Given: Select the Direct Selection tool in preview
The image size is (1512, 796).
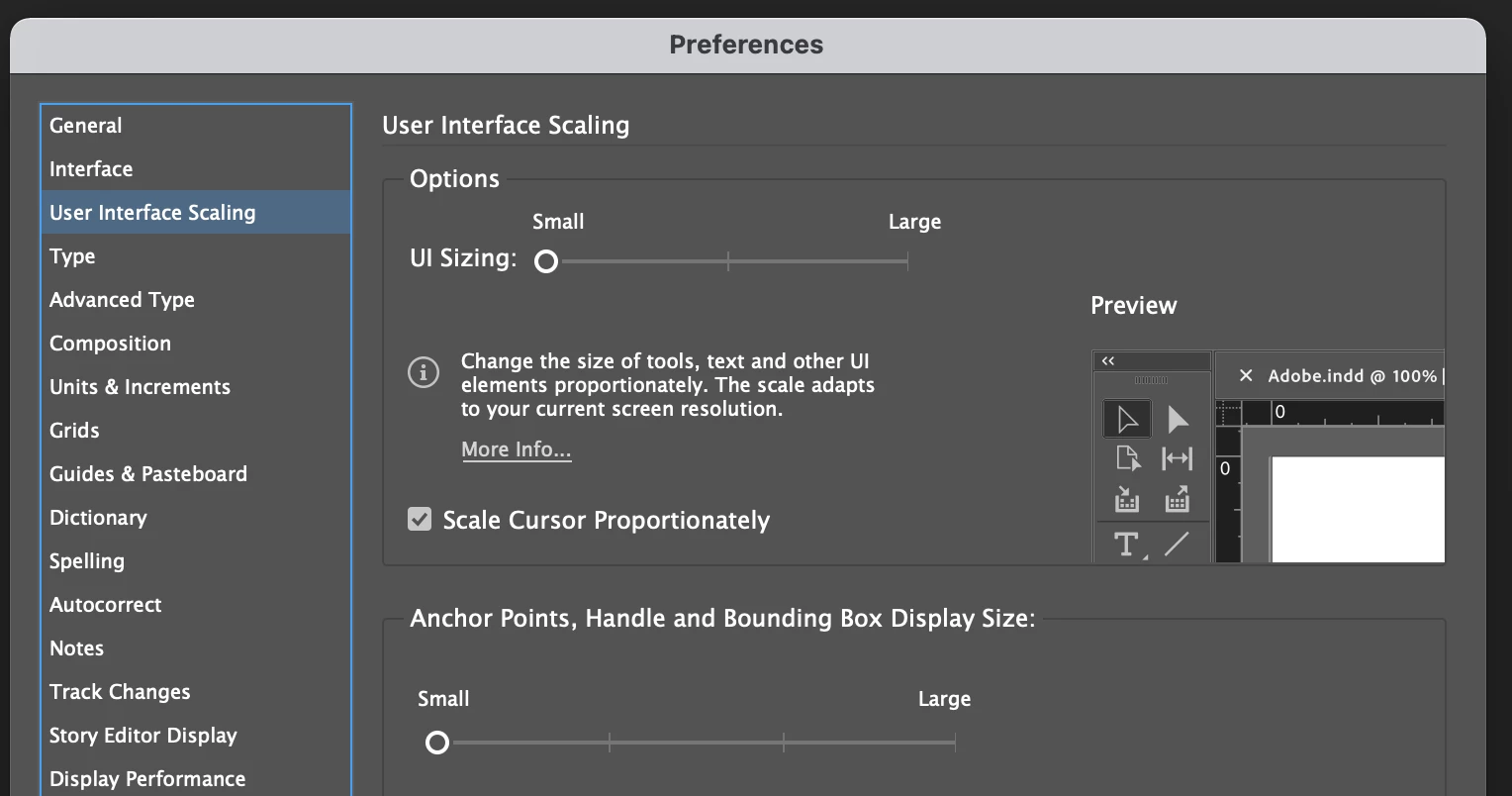Looking at the screenshot, I should coord(1177,419).
